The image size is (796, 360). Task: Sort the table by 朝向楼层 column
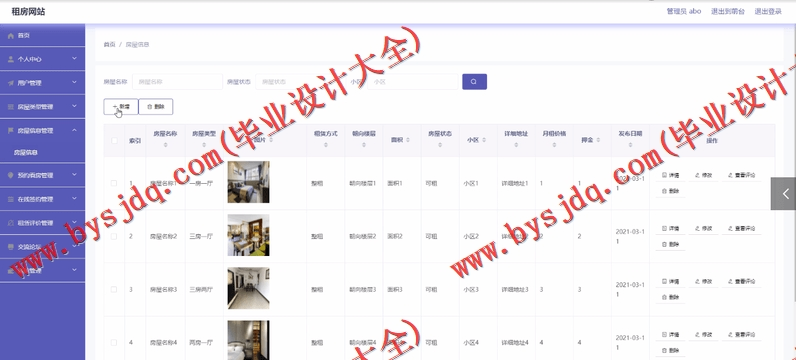point(363,145)
